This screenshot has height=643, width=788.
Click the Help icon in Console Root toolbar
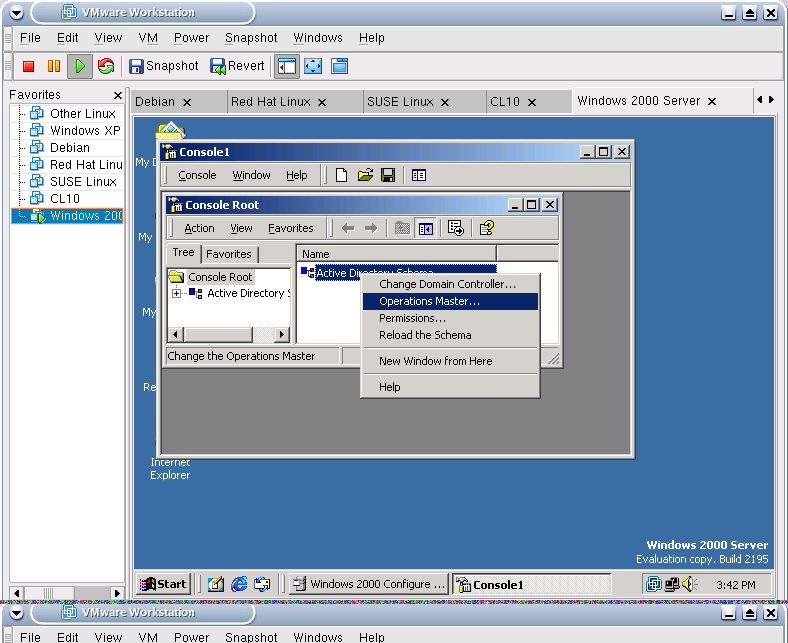click(x=486, y=229)
